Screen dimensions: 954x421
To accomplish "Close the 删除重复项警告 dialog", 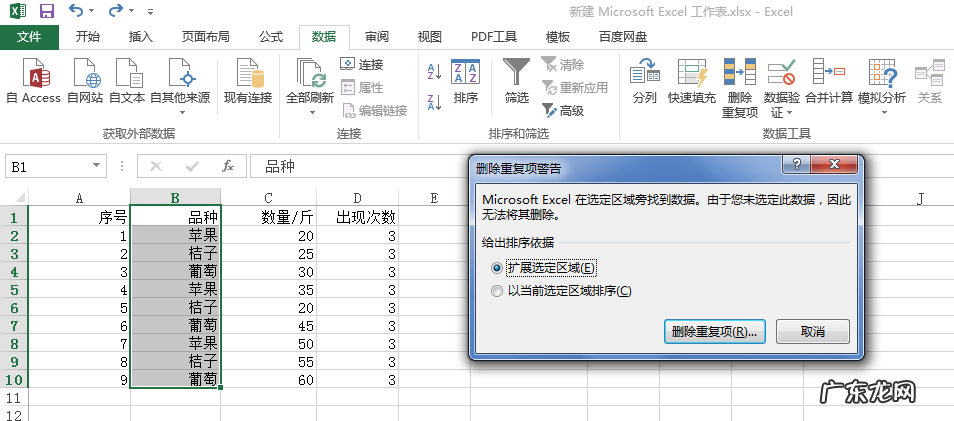I will click(834, 164).
